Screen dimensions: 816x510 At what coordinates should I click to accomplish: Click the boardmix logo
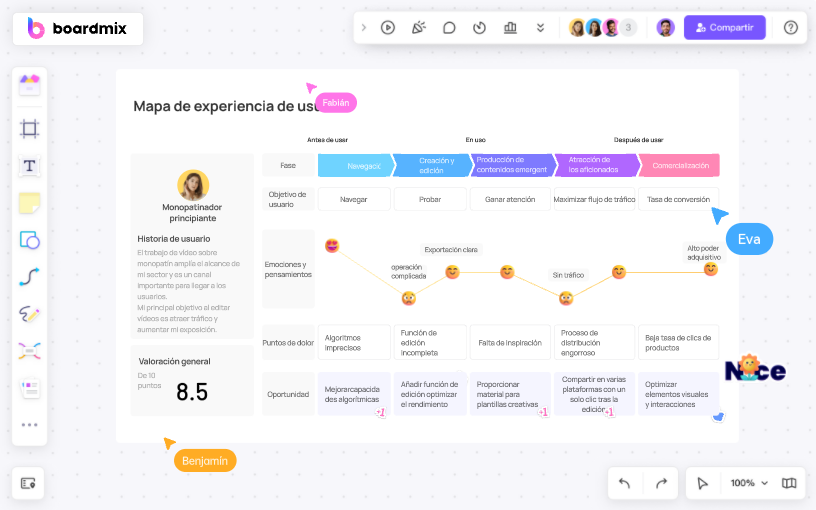tap(77, 28)
